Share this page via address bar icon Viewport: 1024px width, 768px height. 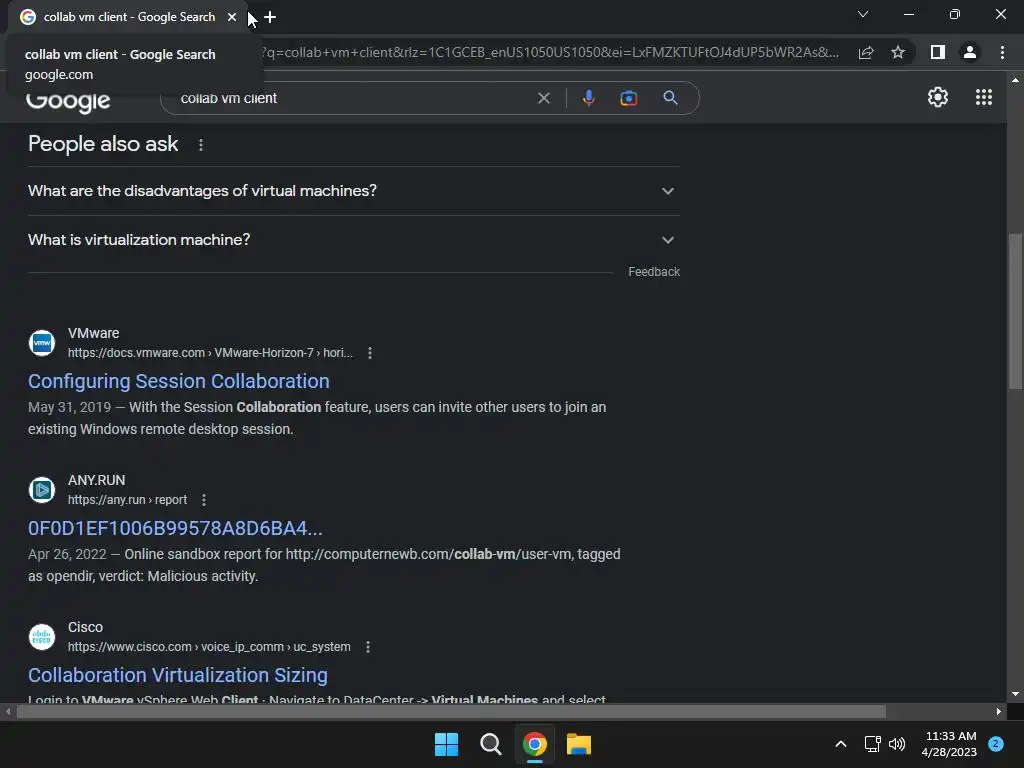point(866,52)
